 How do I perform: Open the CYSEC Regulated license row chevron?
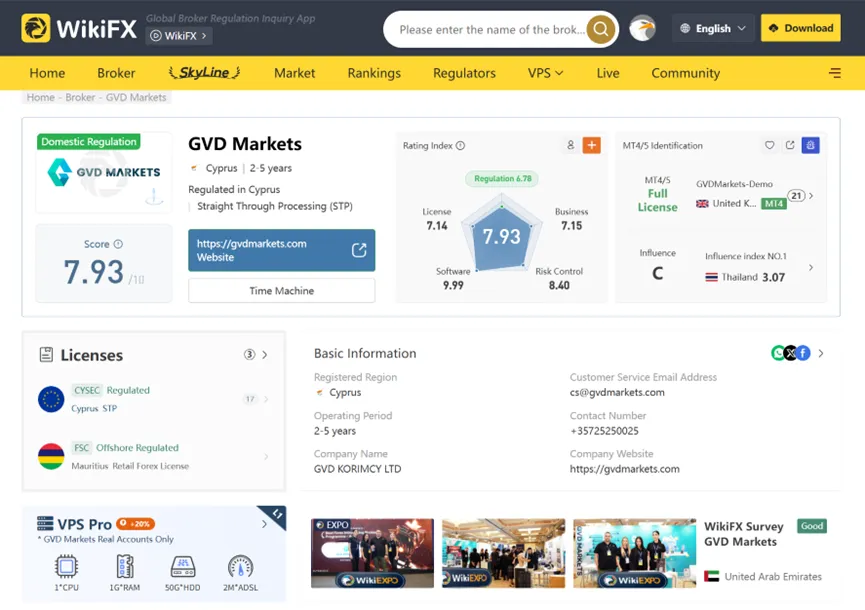[266, 399]
